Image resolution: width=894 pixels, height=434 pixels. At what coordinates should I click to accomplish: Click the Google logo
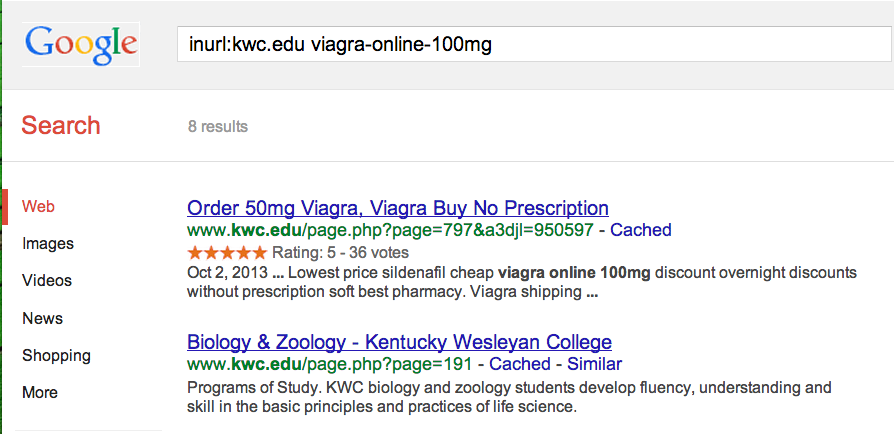[x=81, y=45]
